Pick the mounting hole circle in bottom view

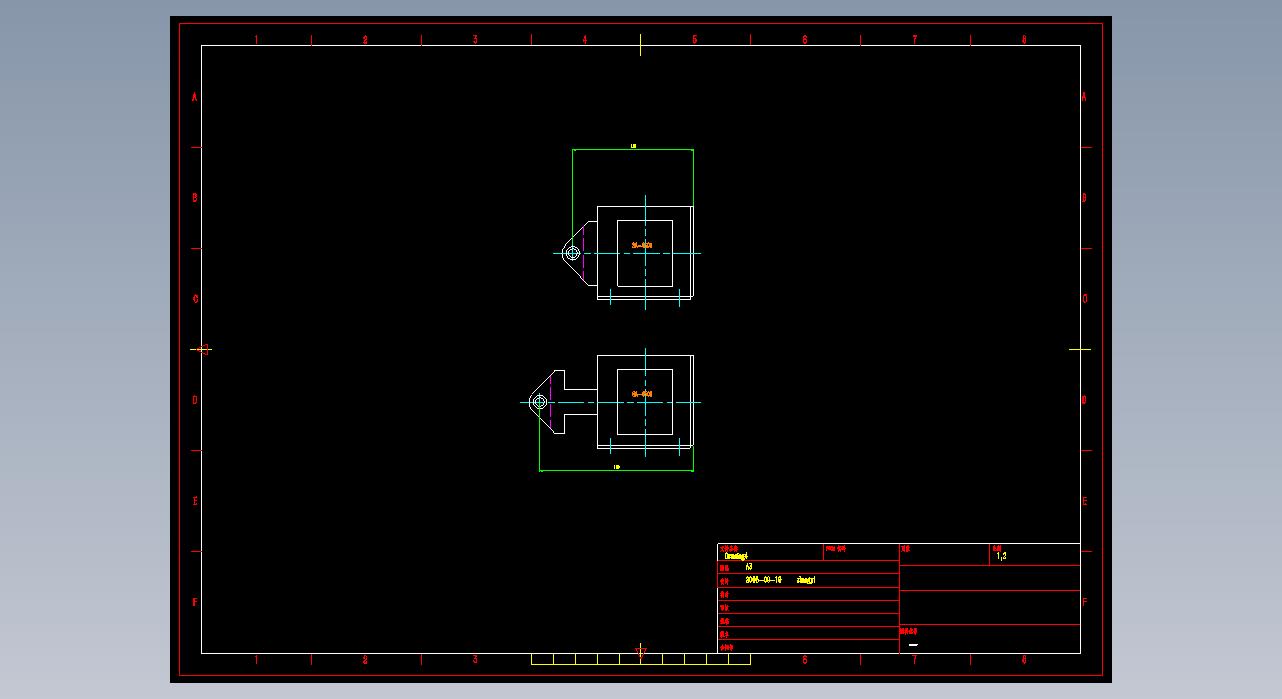coord(539,402)
